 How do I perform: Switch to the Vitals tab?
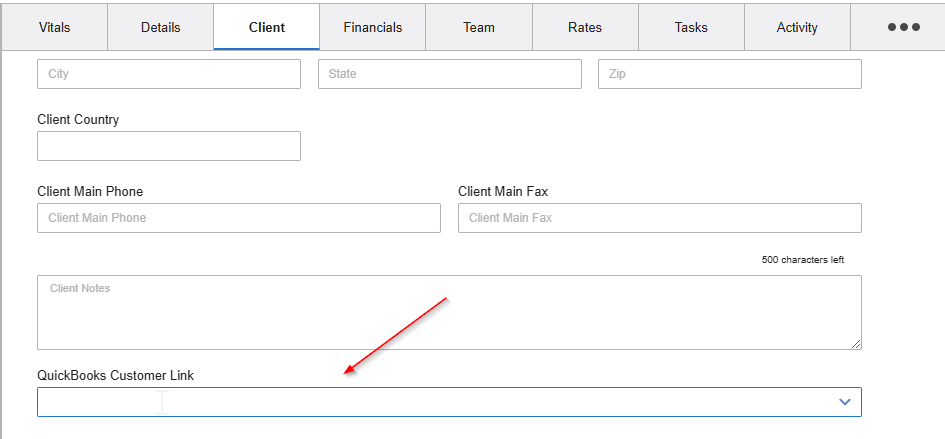(54, 27)
